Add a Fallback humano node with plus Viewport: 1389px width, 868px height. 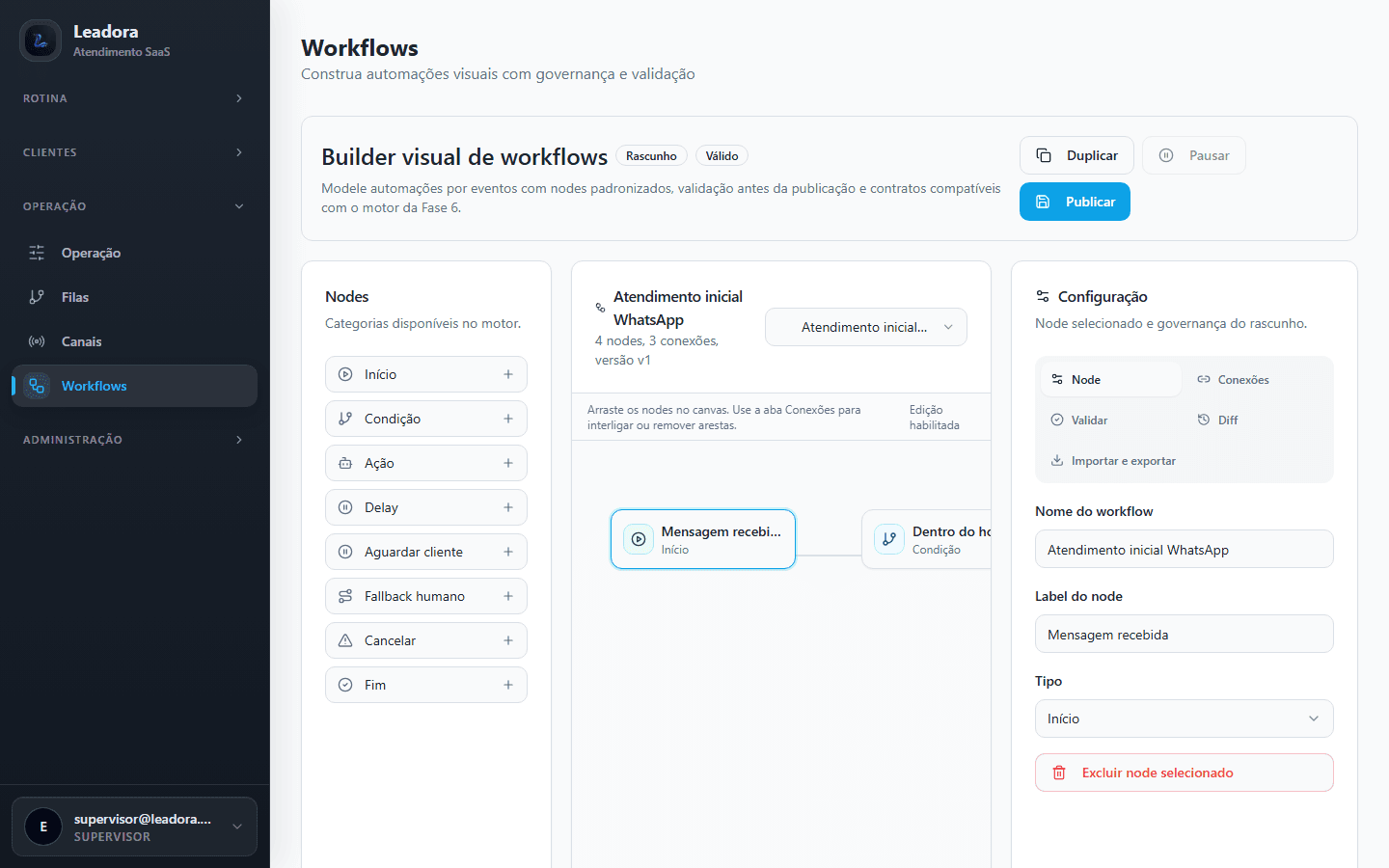(x=508, y=596)
